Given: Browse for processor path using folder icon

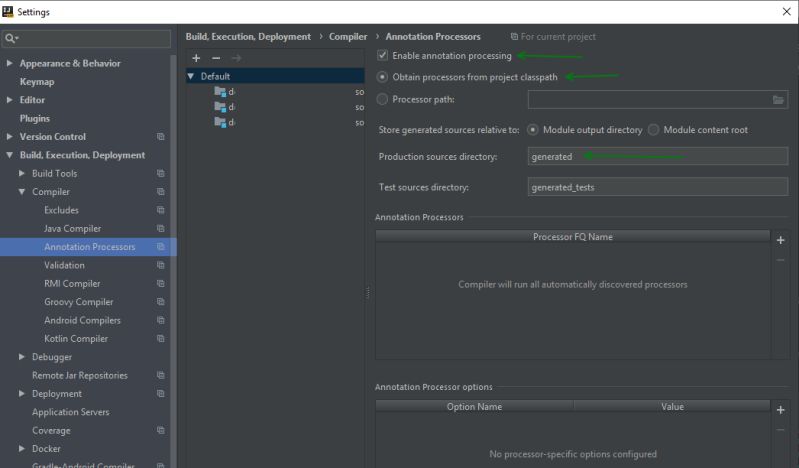Looking at the screenshot, I should 778,100.
